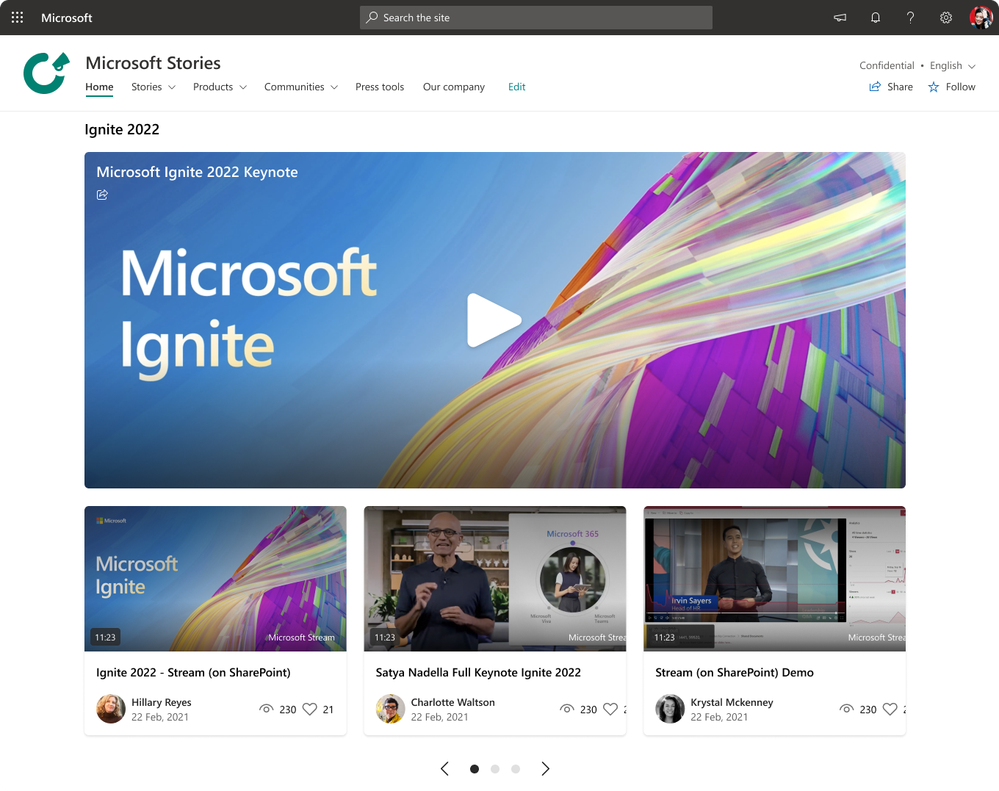Screen dimensions: 999x791
Task: Open the user profile avatar
Action: 981,18
